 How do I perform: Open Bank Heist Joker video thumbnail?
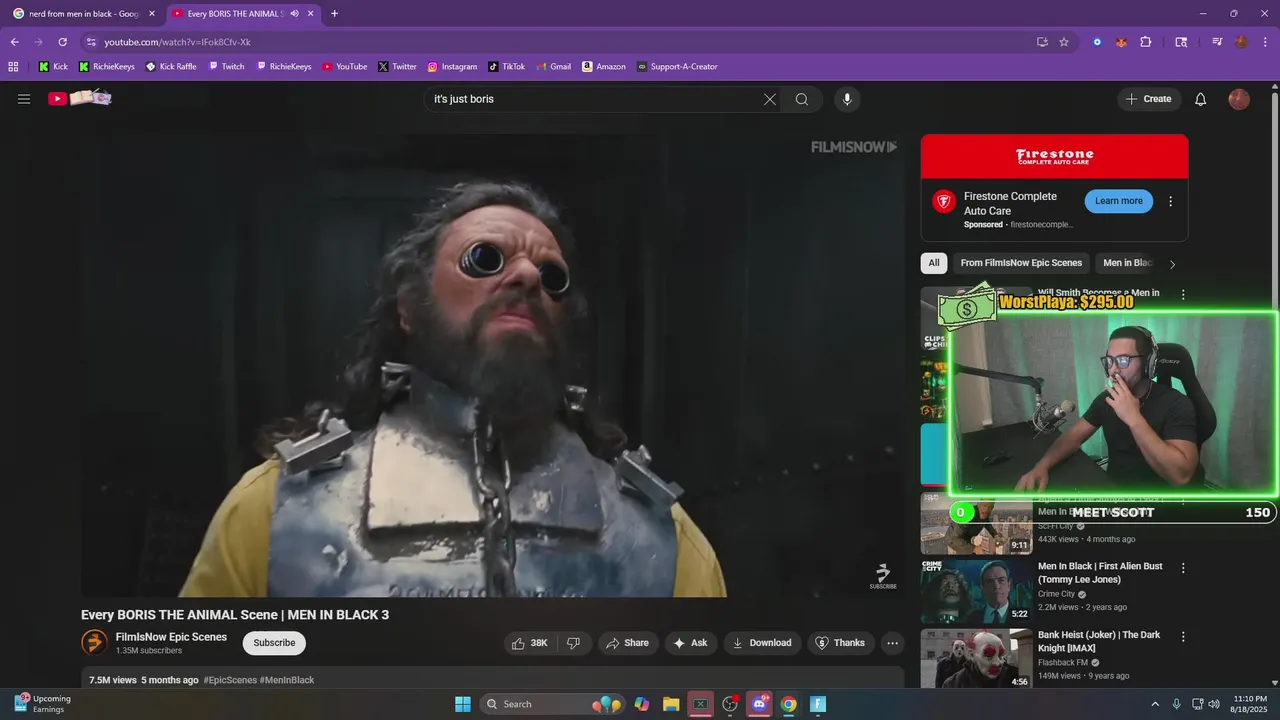[977, 659]
